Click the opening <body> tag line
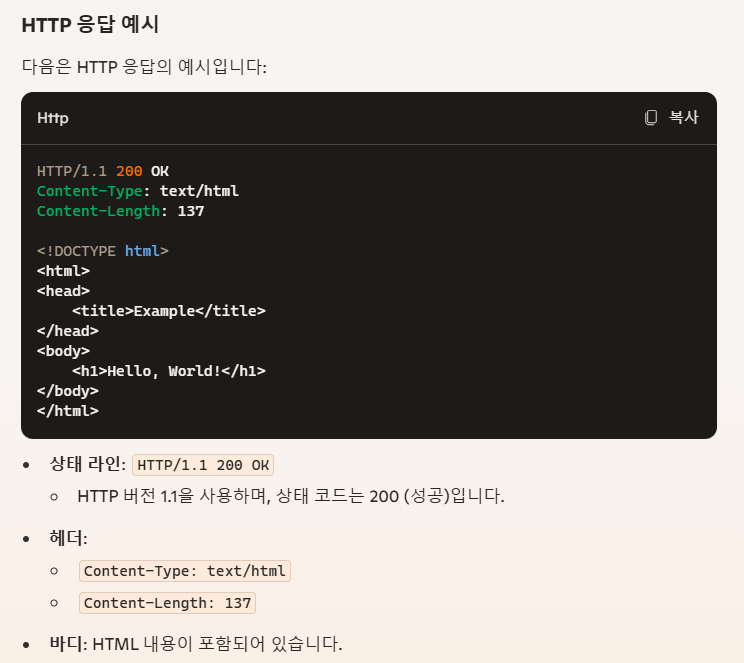Screen dimensions: 744x663 pos(64,351)
